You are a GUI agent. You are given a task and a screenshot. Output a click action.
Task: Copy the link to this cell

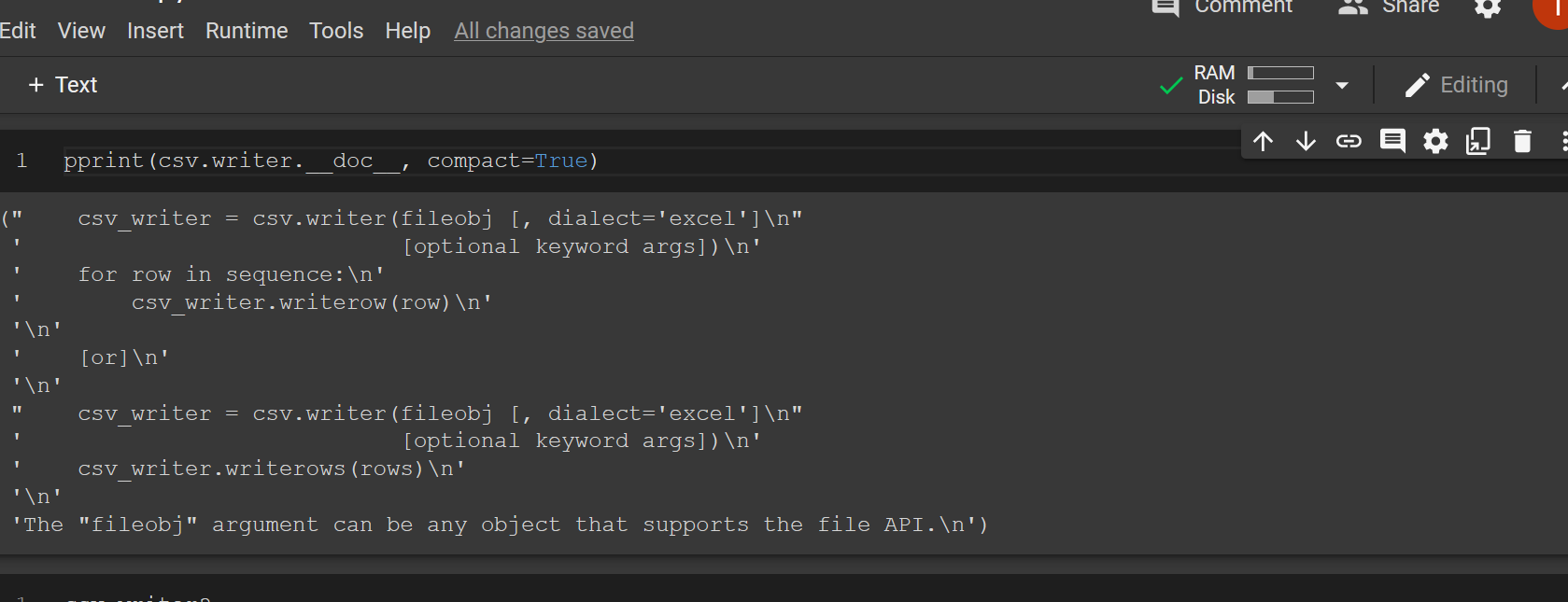pyautogui.click(x=1349, y=141)
